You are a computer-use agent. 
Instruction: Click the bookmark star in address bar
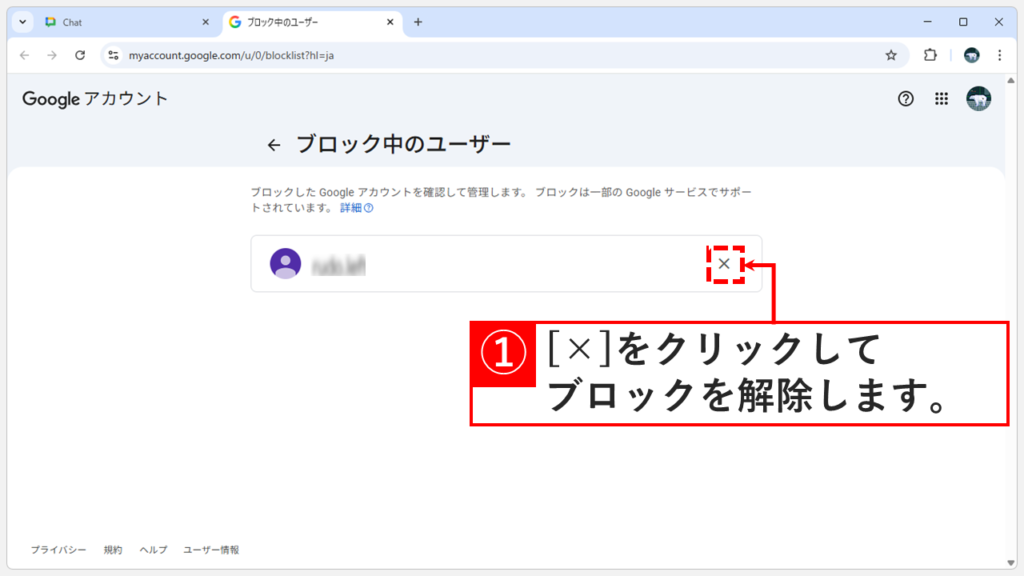pos(891,56)
